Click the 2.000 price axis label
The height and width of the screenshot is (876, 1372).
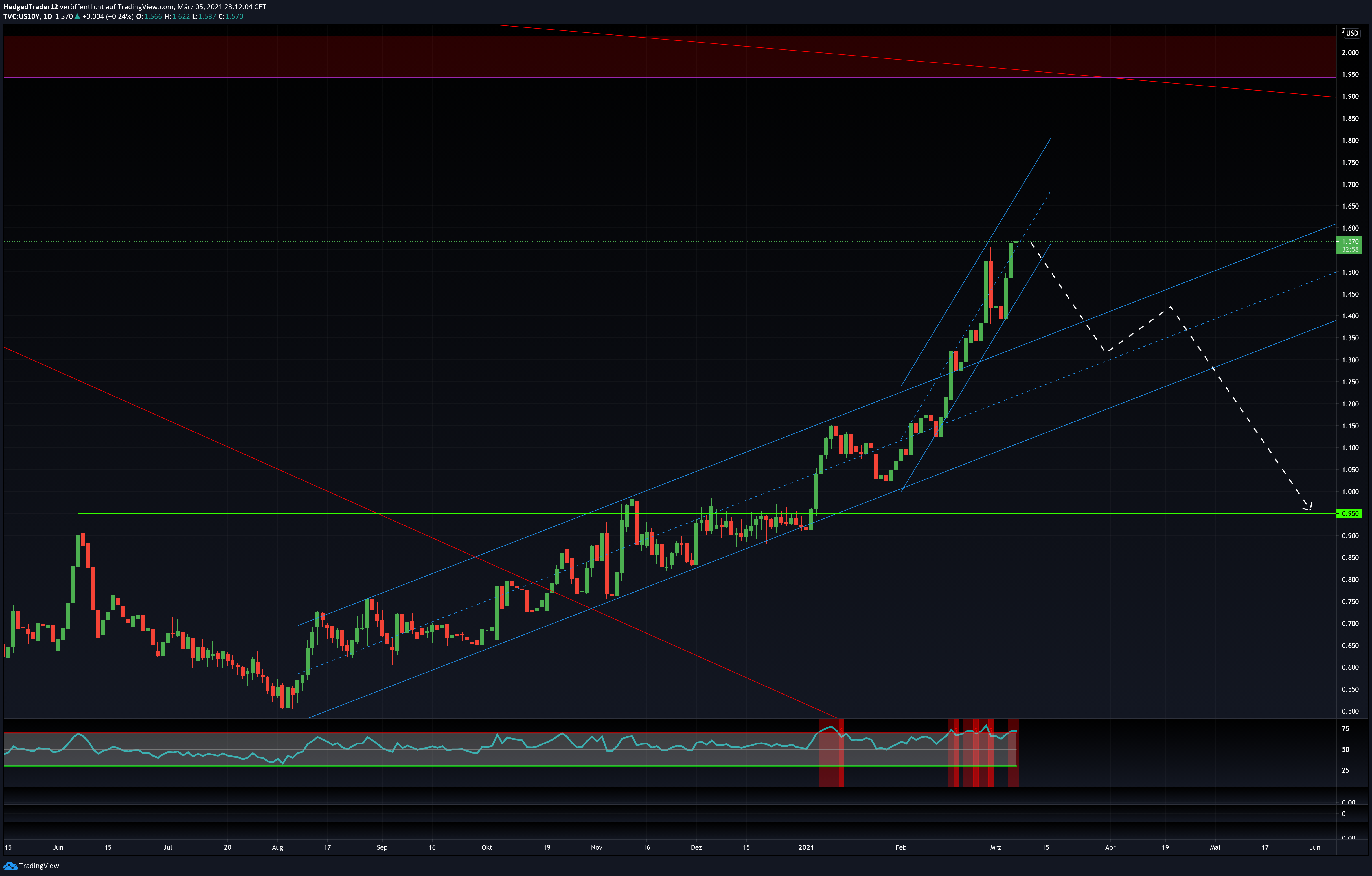1350,52
